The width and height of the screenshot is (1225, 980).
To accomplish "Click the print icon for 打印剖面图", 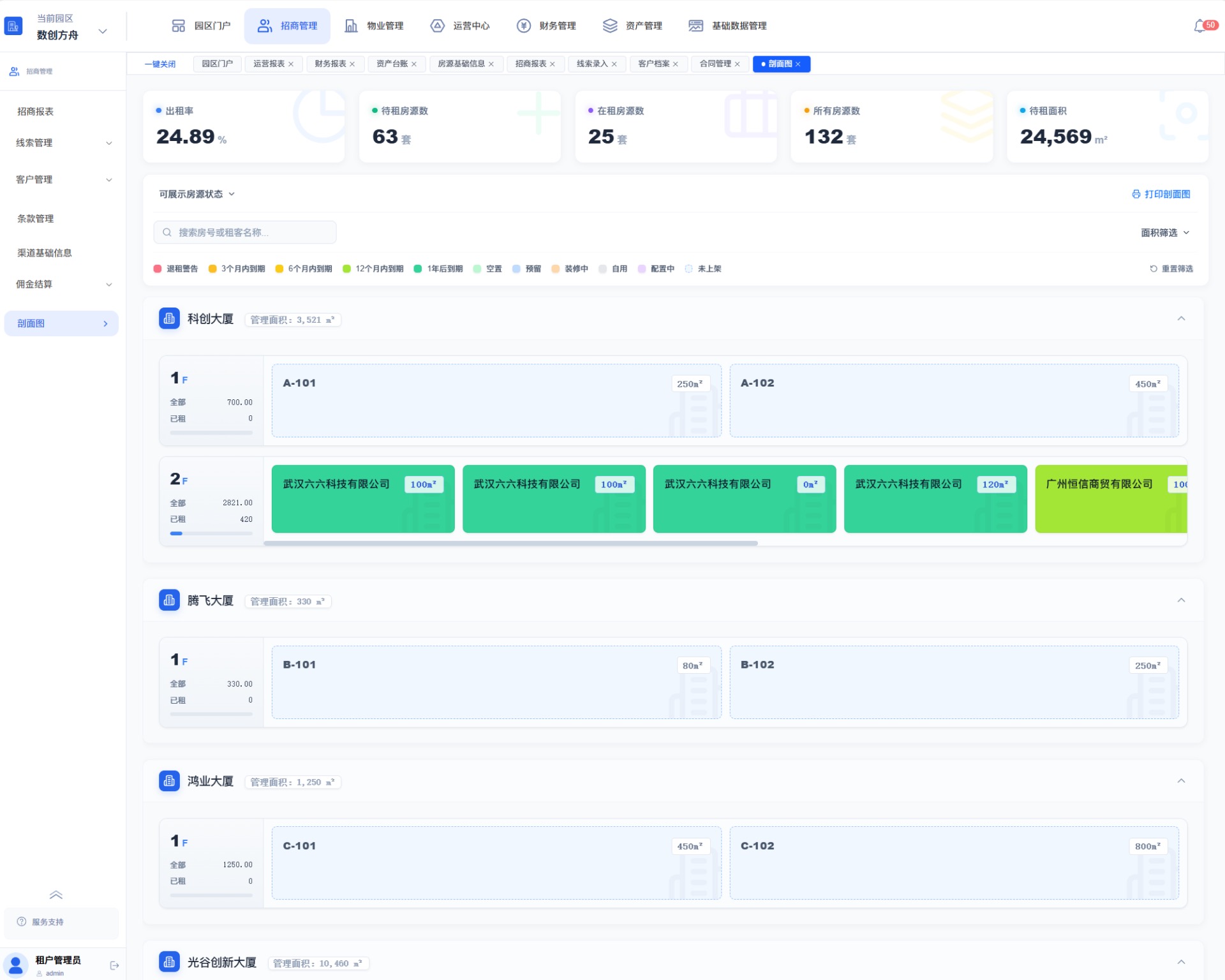I will (1136, 194).
